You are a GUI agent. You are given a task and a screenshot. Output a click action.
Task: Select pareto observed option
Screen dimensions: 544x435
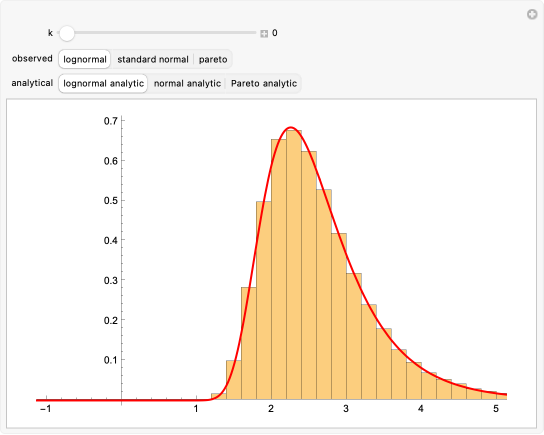pyautogui.click(x=213, y=59)
